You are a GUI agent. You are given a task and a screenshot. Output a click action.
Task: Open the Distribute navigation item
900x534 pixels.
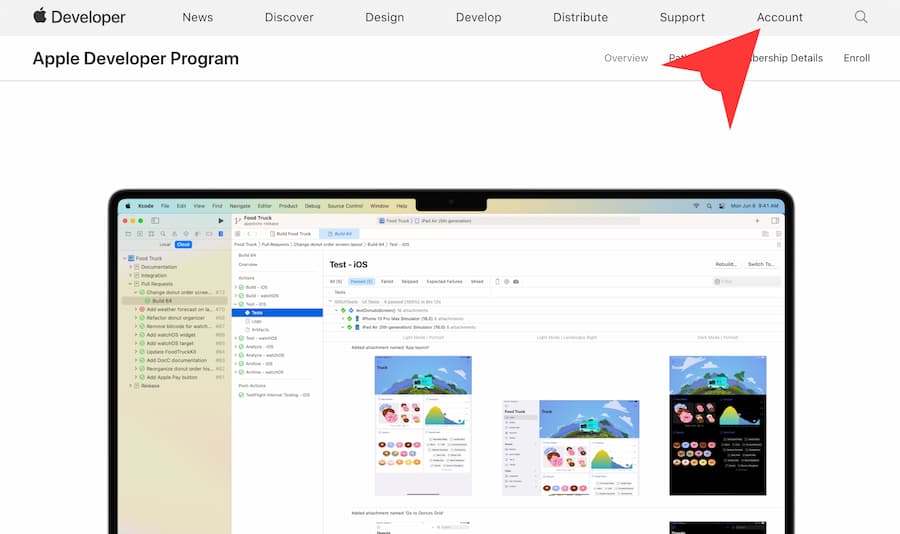[x=580, y=17]
